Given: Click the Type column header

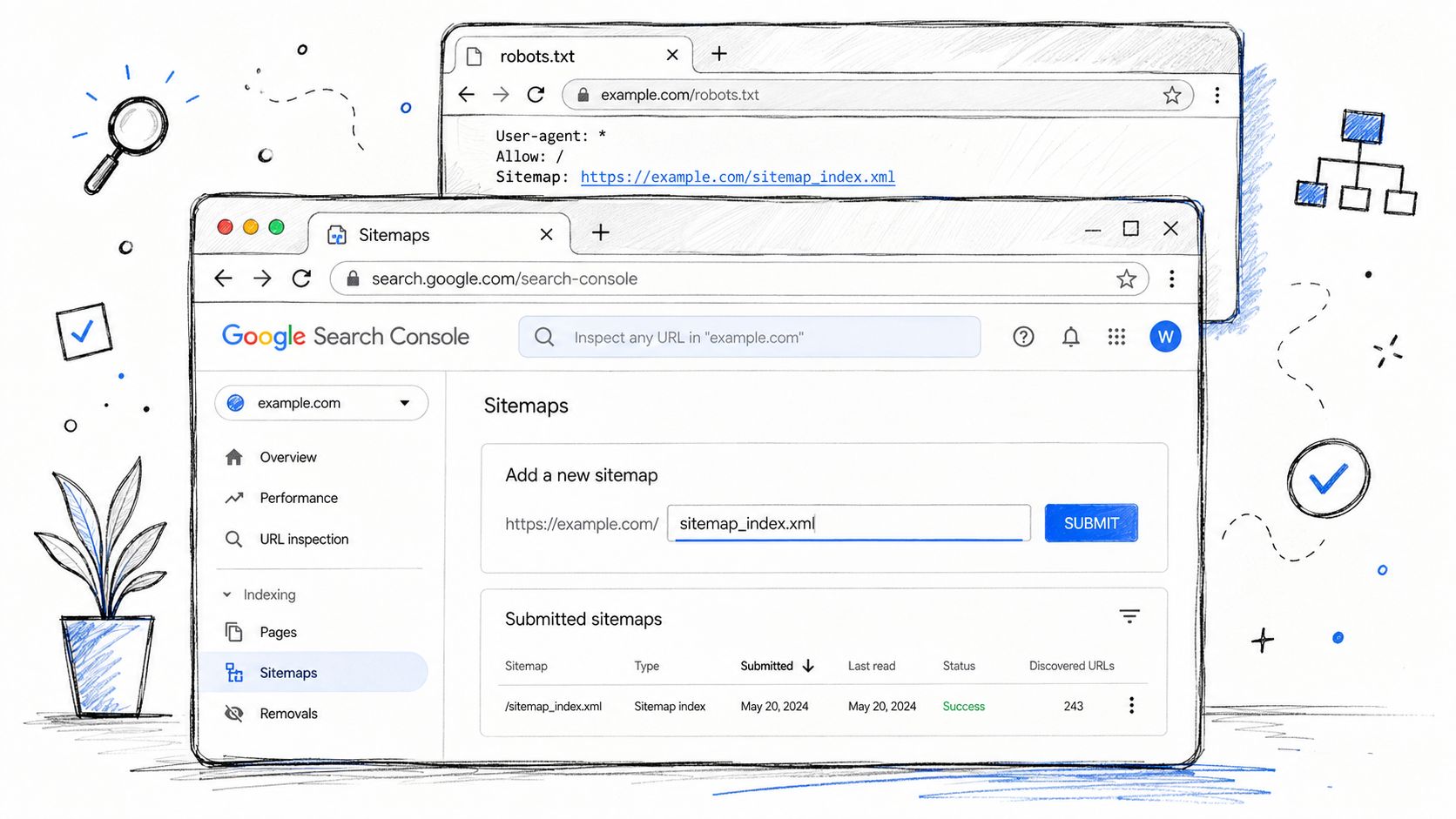Looking at the screenshot, I should 647,666.
